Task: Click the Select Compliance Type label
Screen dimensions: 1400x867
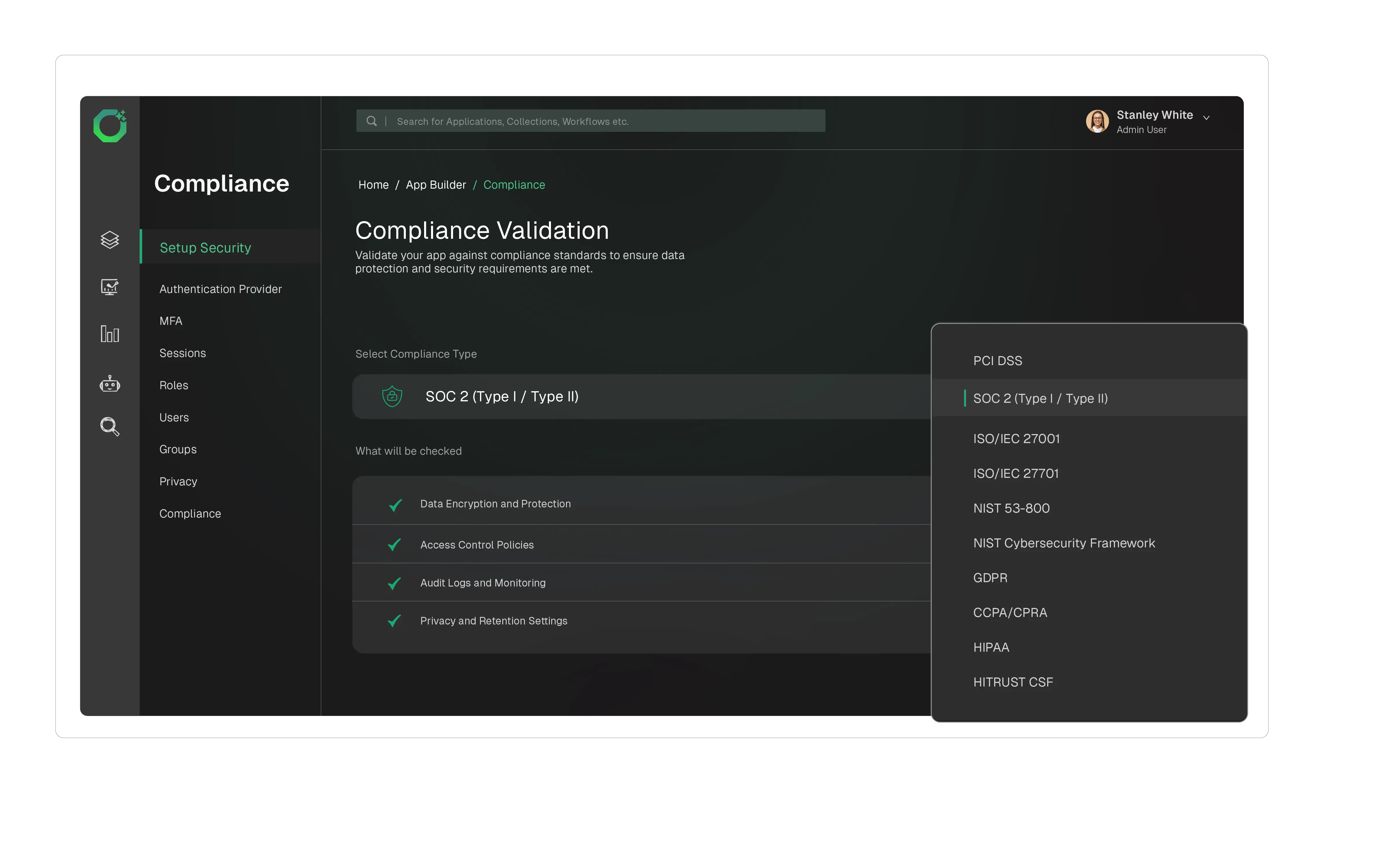Action: coord(415,354)
